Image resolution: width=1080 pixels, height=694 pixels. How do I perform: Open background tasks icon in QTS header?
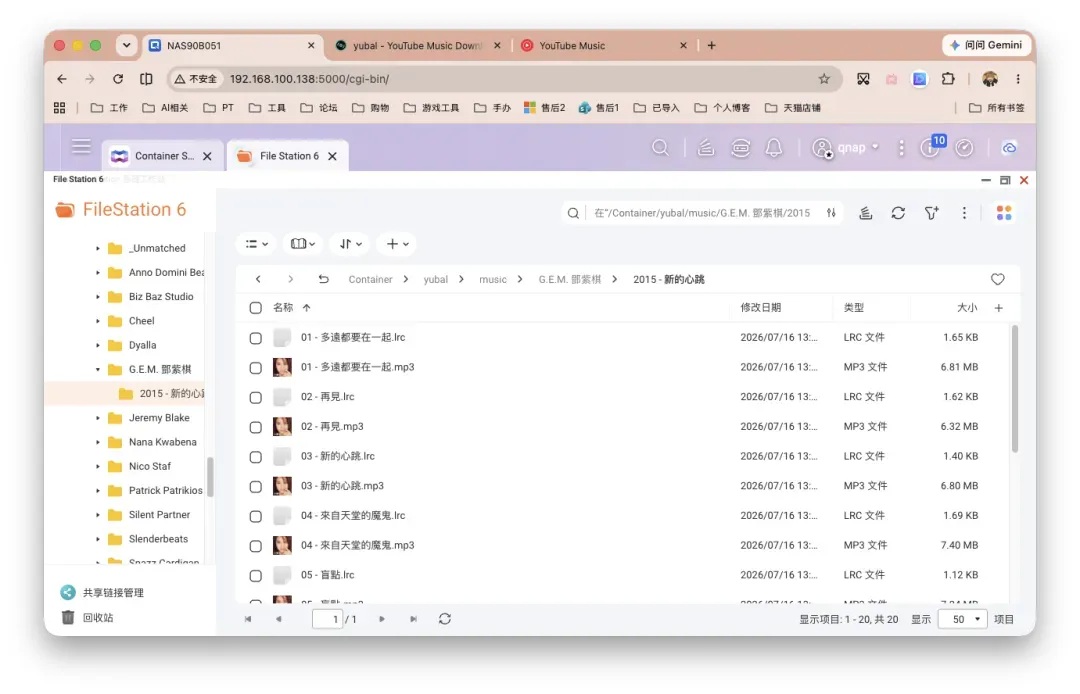(x=706, y=147)
